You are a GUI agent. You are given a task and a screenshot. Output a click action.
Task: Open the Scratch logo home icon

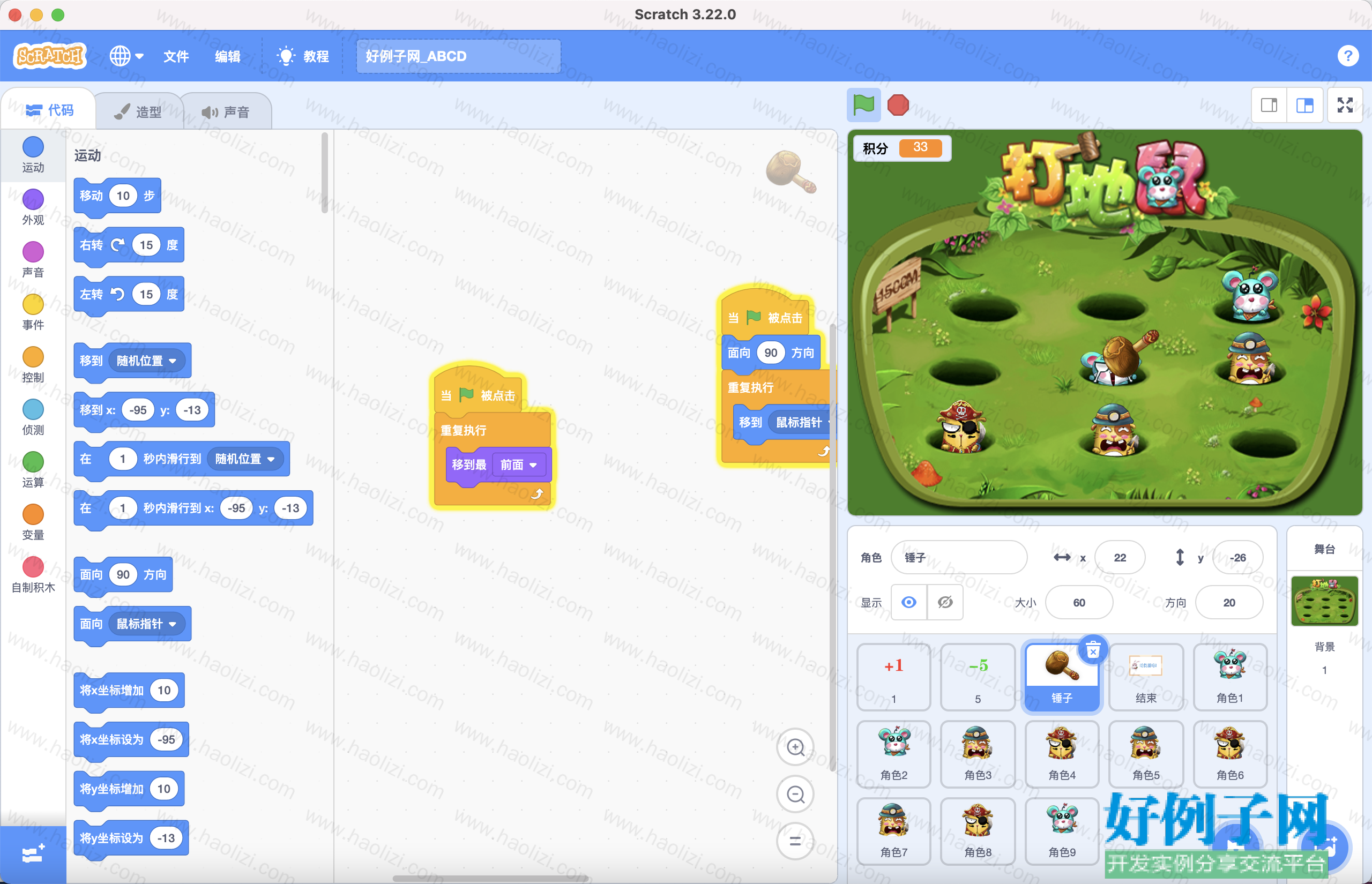50,56
